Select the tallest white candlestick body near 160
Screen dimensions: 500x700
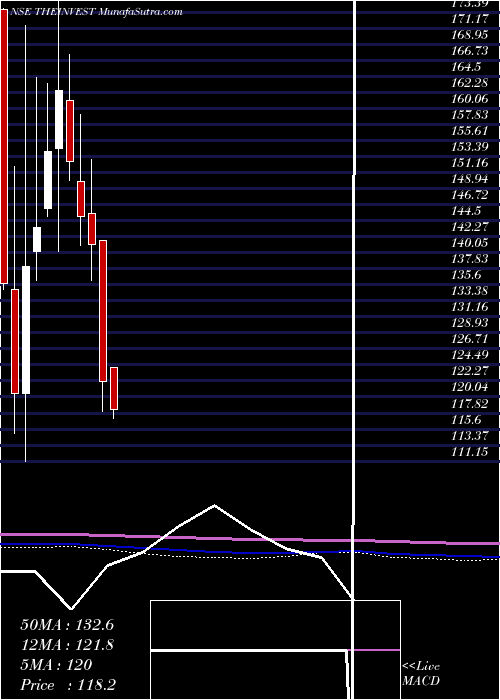tap(58, 119)
